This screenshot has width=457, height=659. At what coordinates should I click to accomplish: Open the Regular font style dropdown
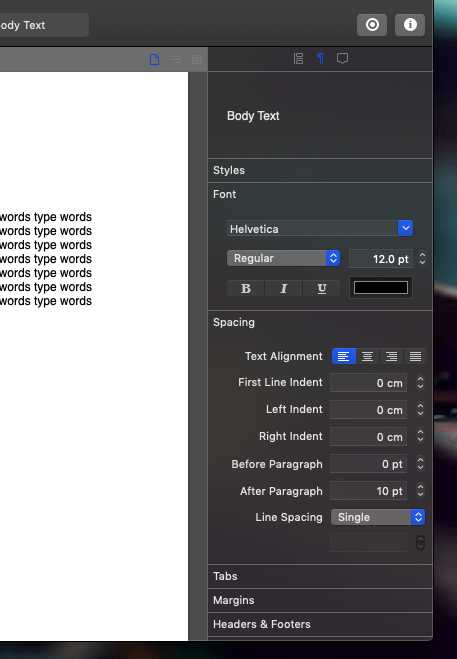(x=283, y=258)
